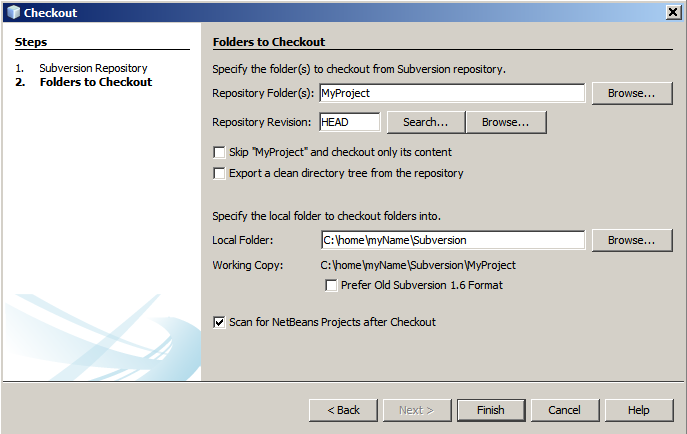Cancel the checkout wizard
687x434 pixels.
(564, 410)
